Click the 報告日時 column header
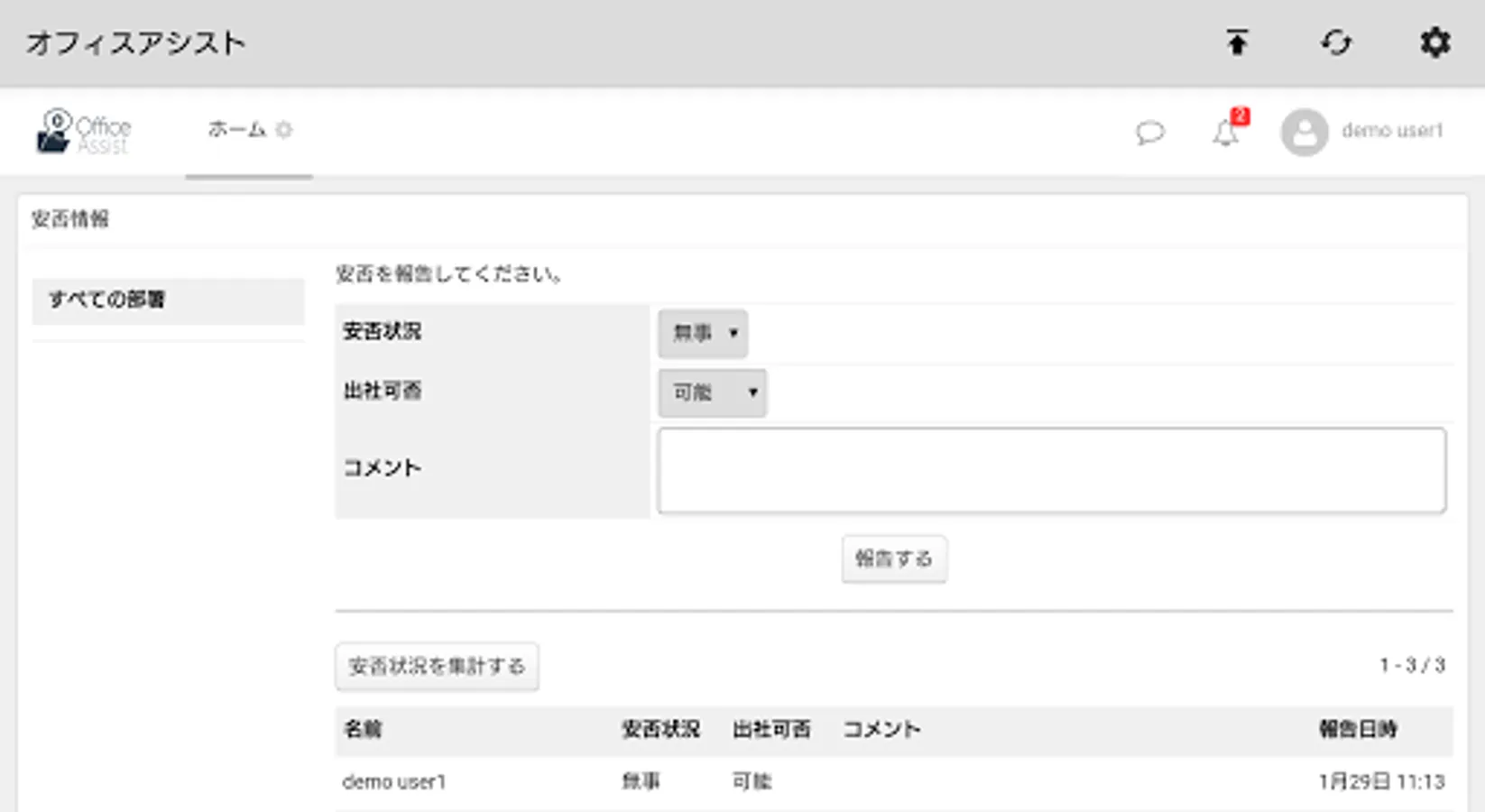Screen dimensions: 1485x812 1357,729
